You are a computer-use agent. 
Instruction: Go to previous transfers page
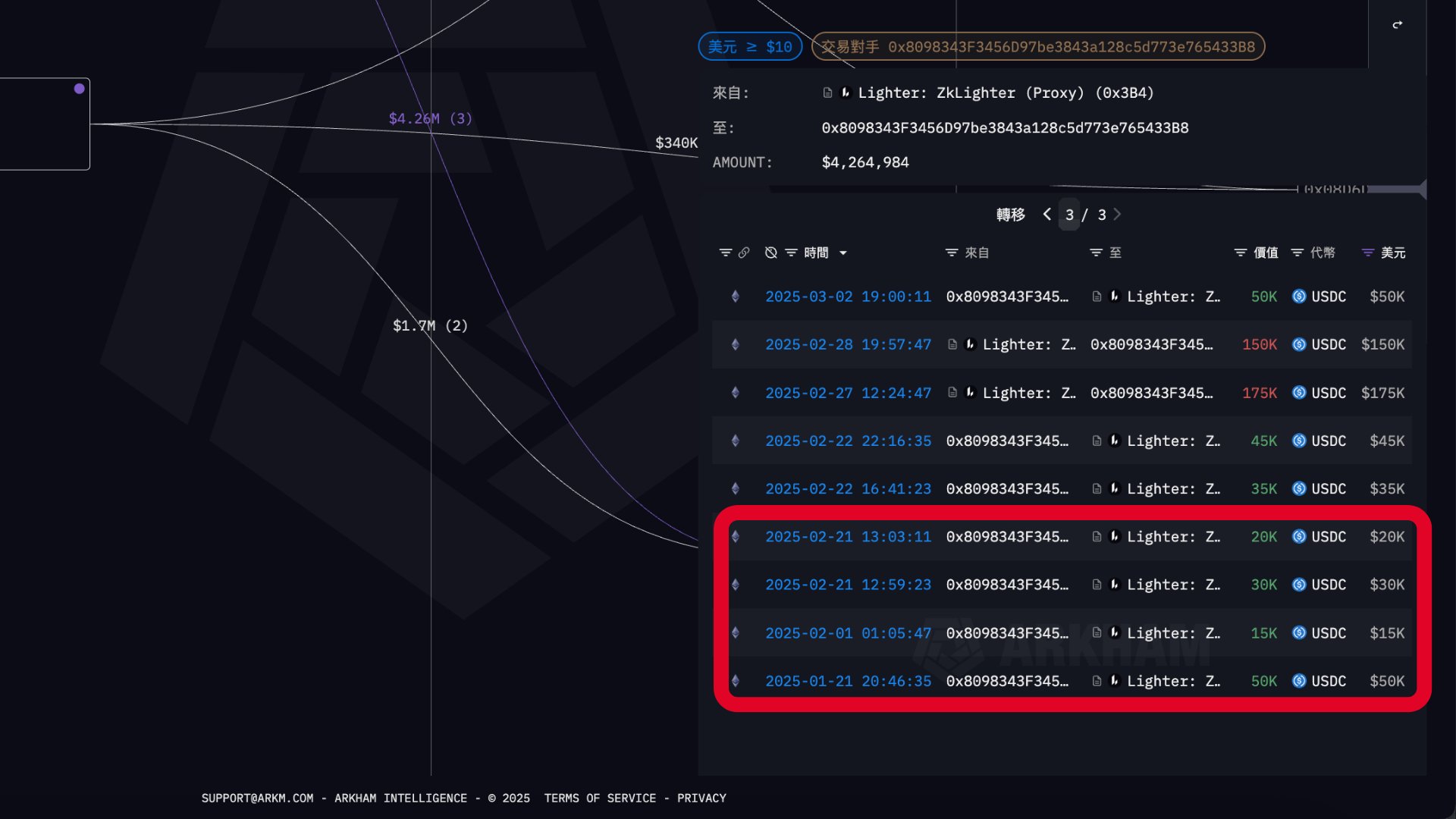[1046, 215]
